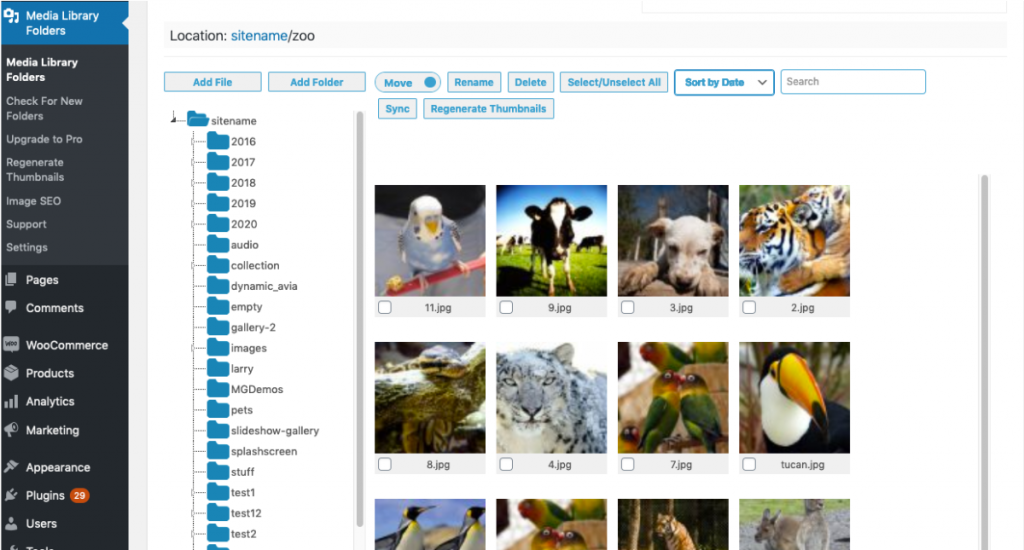This screenshot has height=550, width=1024.
Task: Click the audio folder icon
Action: coord(218,244)
